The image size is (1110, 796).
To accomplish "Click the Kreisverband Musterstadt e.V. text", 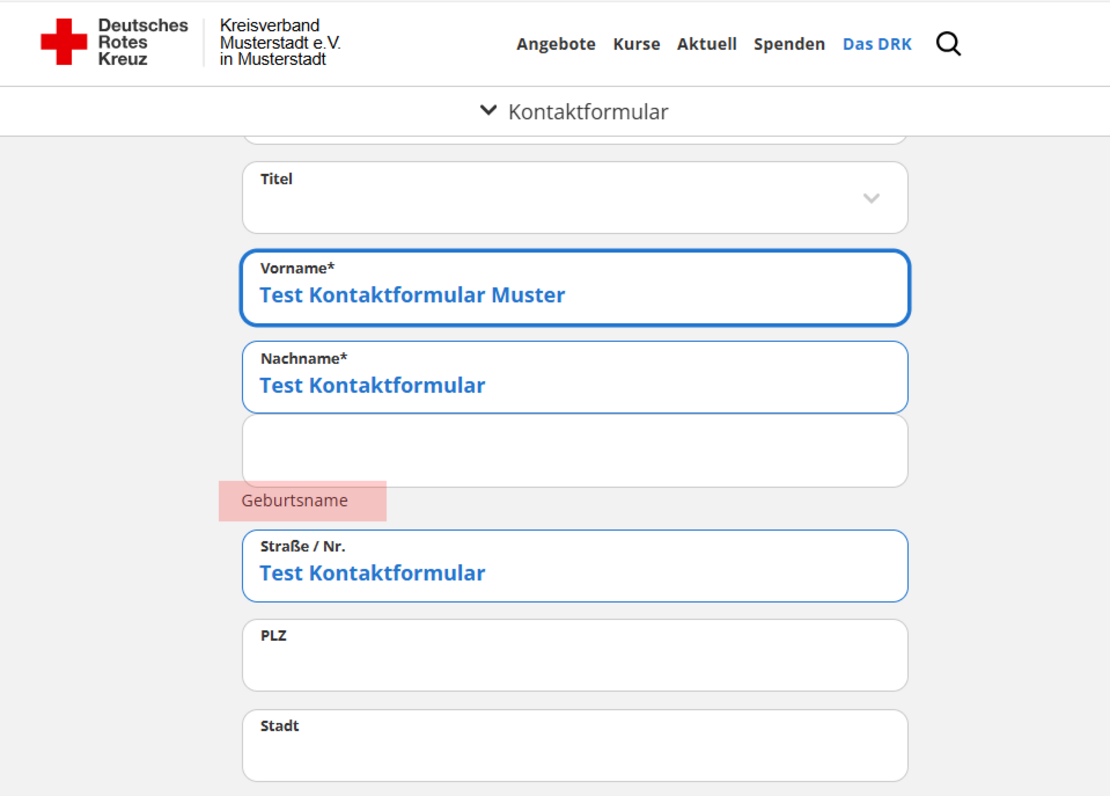I will pyautogui.click(x=280, y=42).
